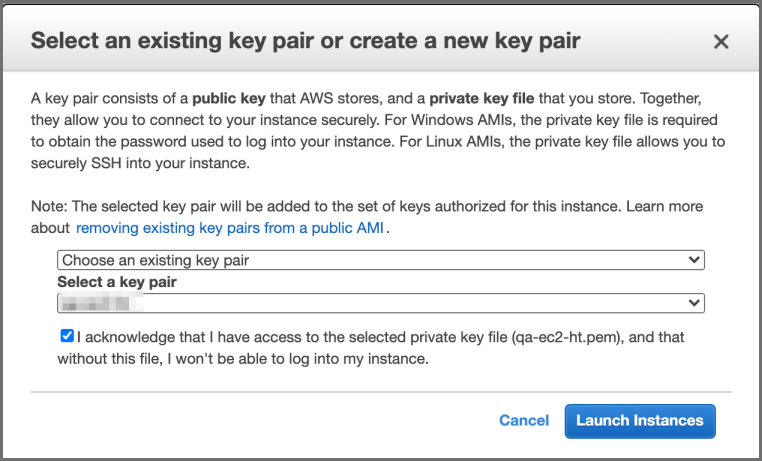The height and width of the screenshot is (461, 762).
Task: Open the Choose an existing key pair dropdown
Action: (x=380, y=260)
